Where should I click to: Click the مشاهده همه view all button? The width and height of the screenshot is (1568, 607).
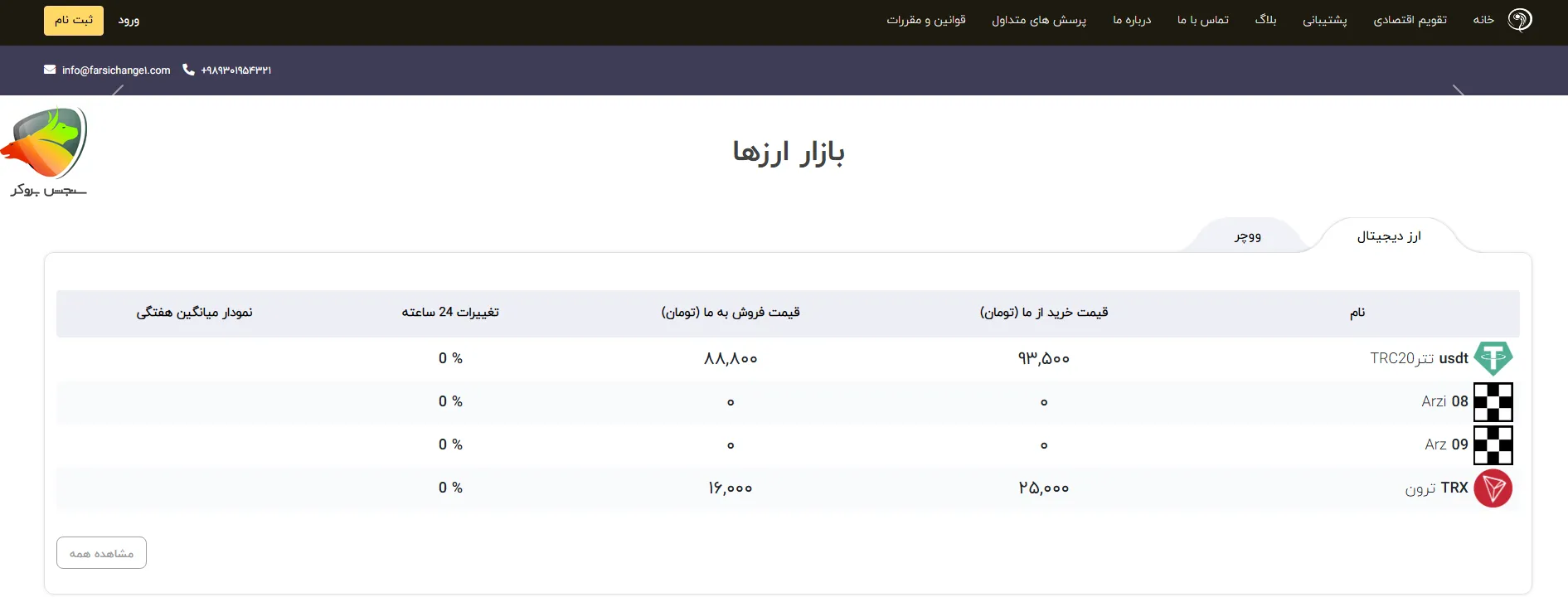[101, 553]
